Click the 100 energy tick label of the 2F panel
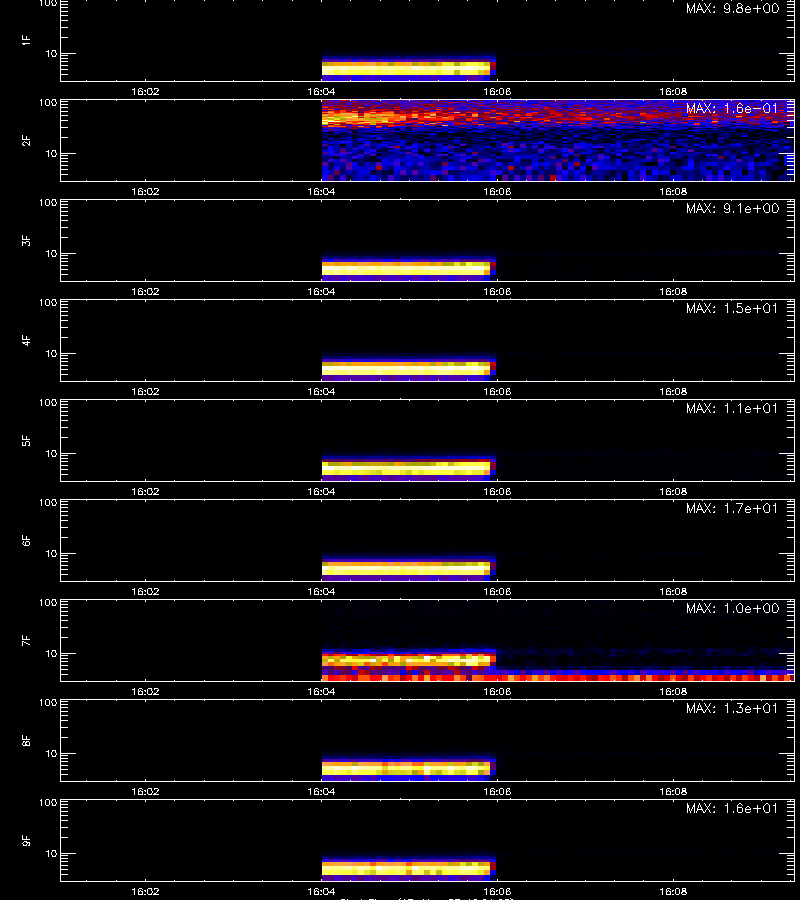Viewport: 800px width, 900px height. coord(48,103)
